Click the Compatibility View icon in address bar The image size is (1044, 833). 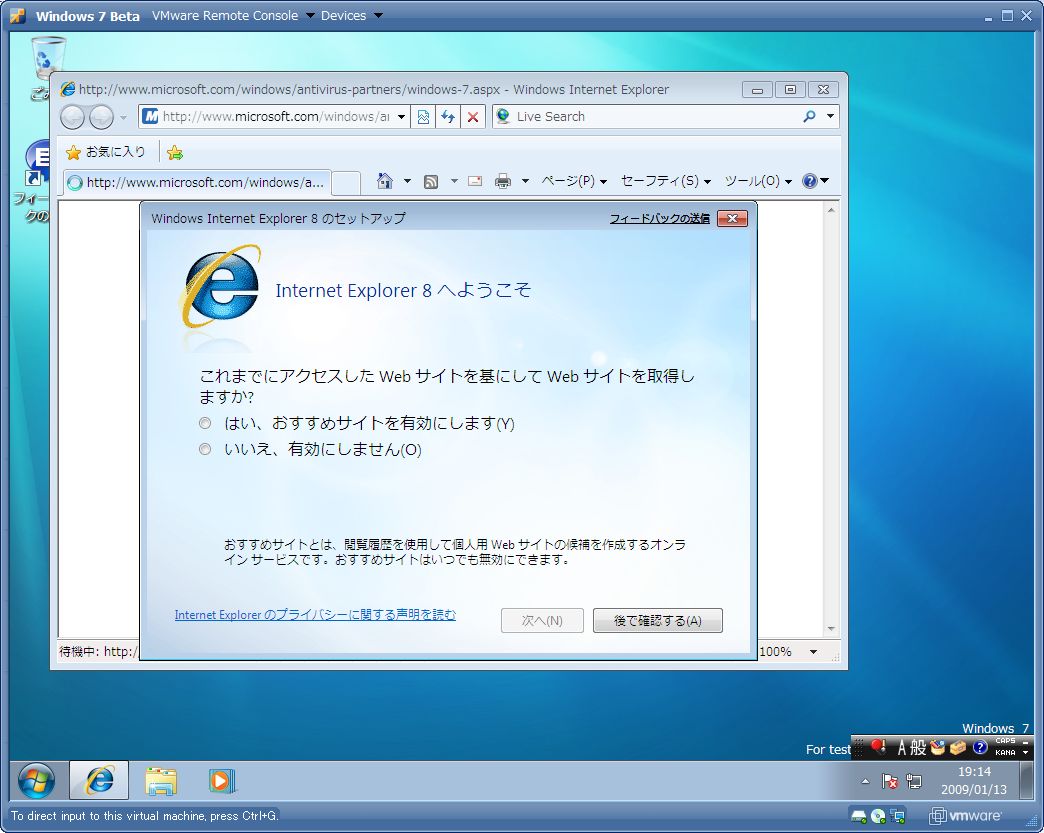[x=423, y=117]
